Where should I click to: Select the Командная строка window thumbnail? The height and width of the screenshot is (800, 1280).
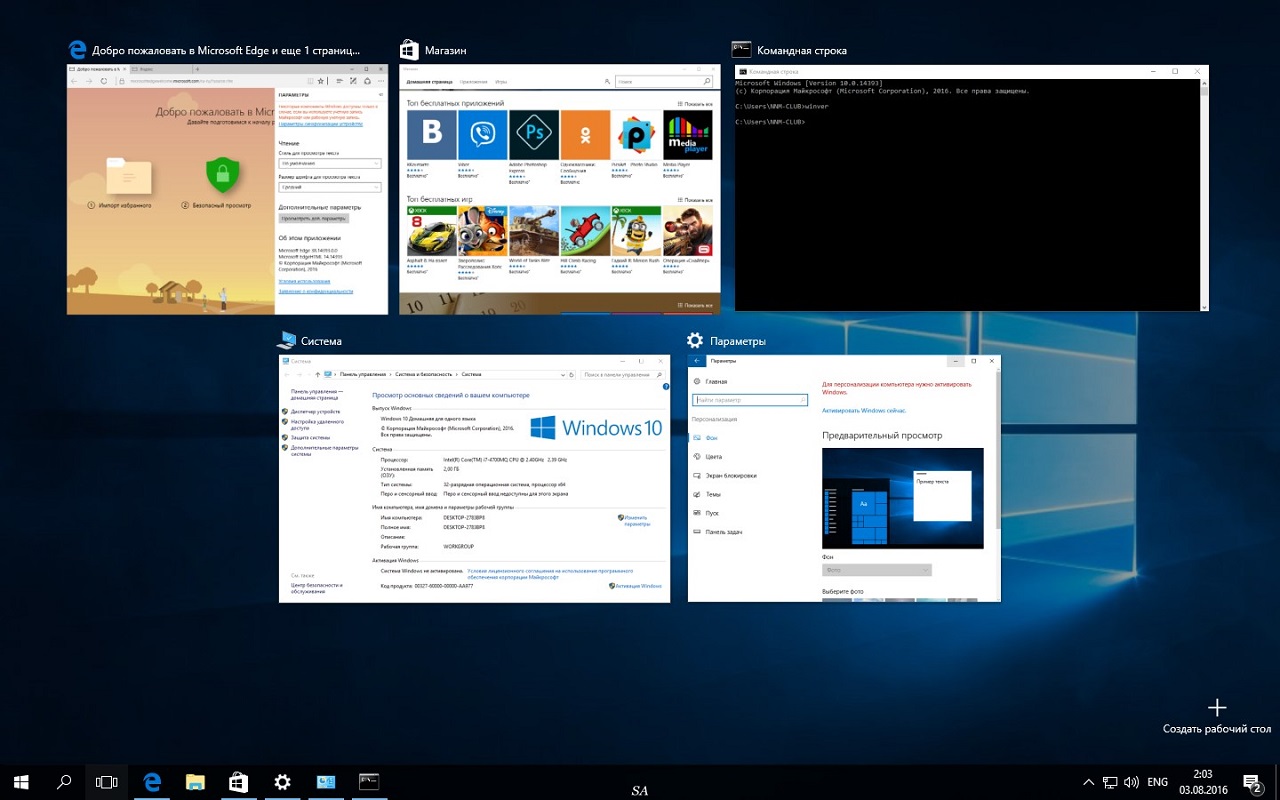coord(971,188)
